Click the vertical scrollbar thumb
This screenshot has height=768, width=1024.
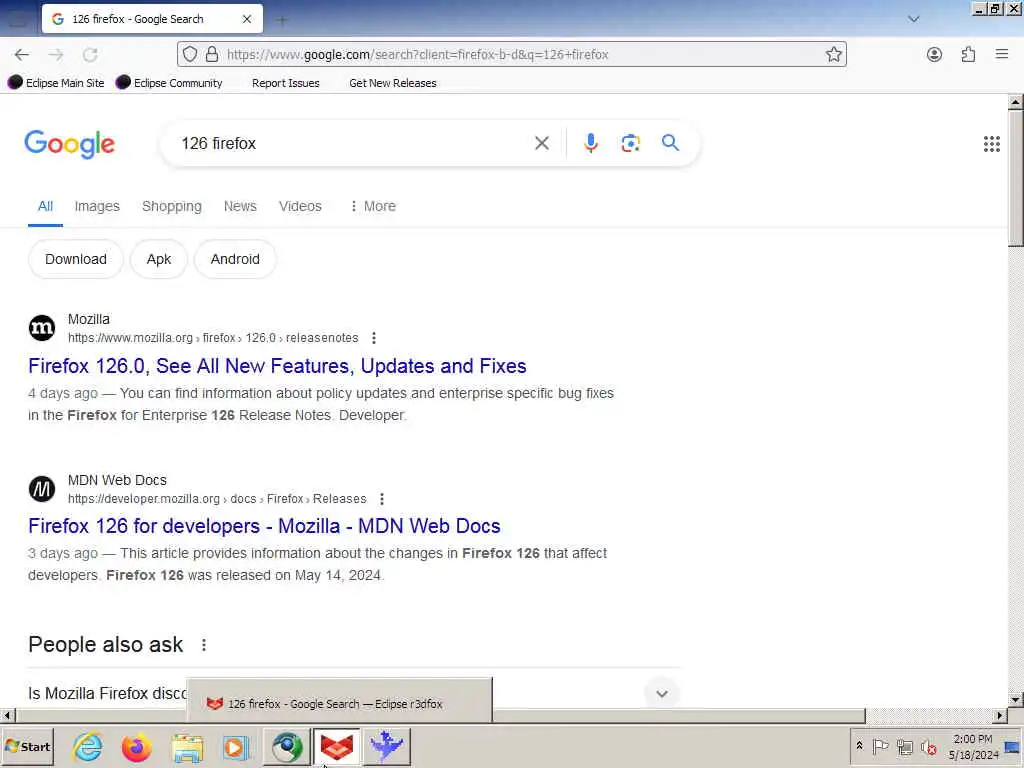1015,179
